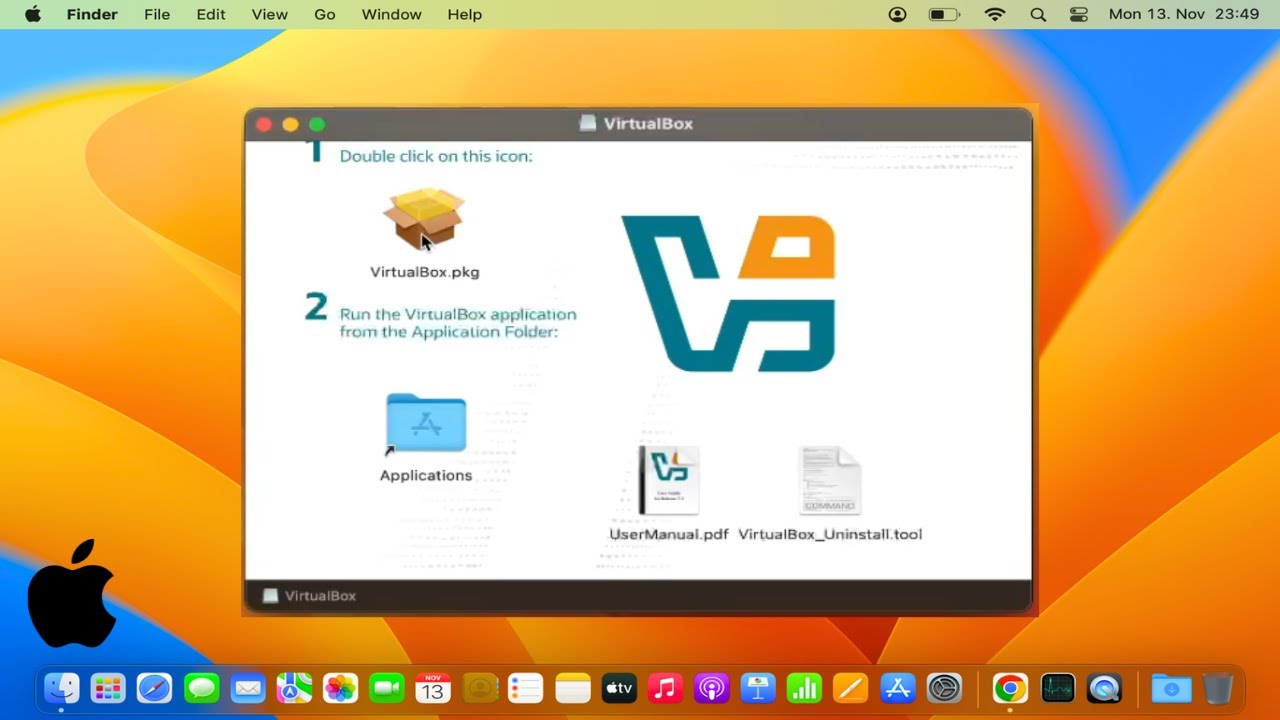
Task: Select the VirtualBox_Uninstall.tool file icon
Action: (x=830, y=480)
